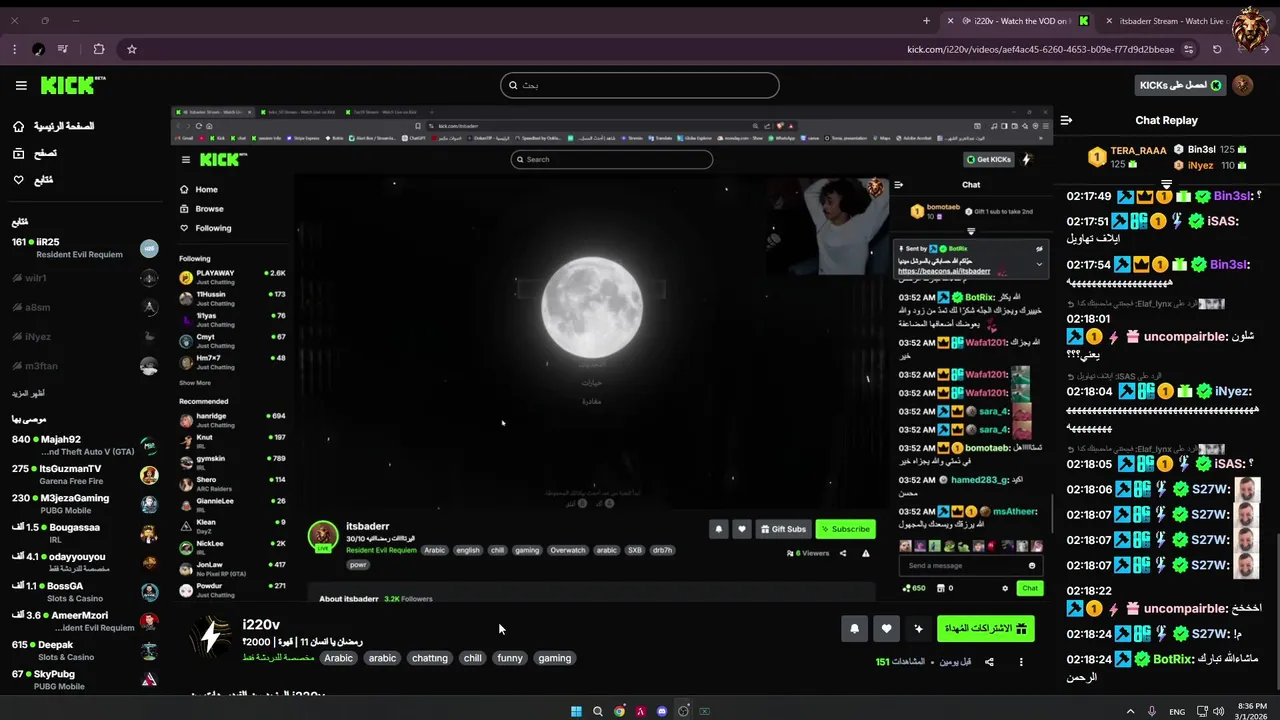
Task: Open site settings icon in address bar
Action: 1189,49
